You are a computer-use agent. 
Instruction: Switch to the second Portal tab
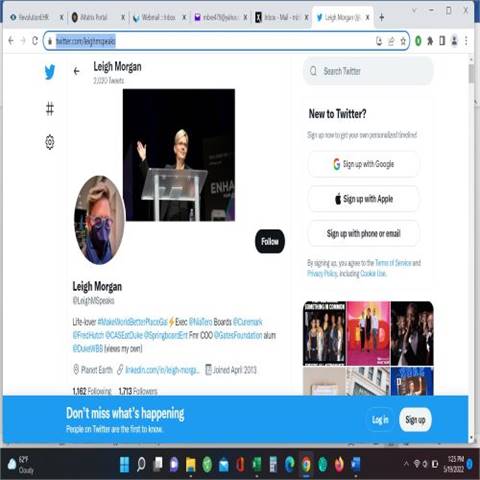click(x=97, y=17)
